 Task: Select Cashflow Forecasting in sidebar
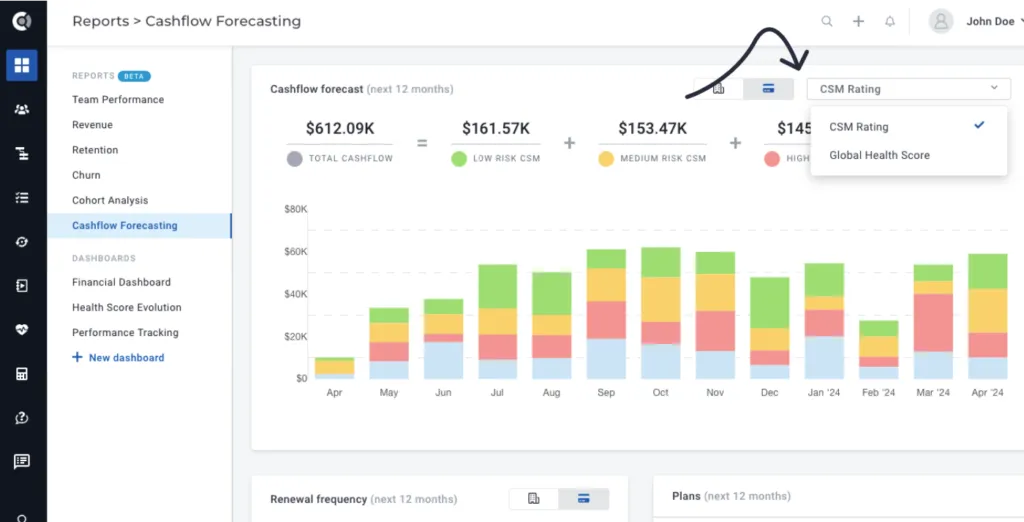point(139,225)
